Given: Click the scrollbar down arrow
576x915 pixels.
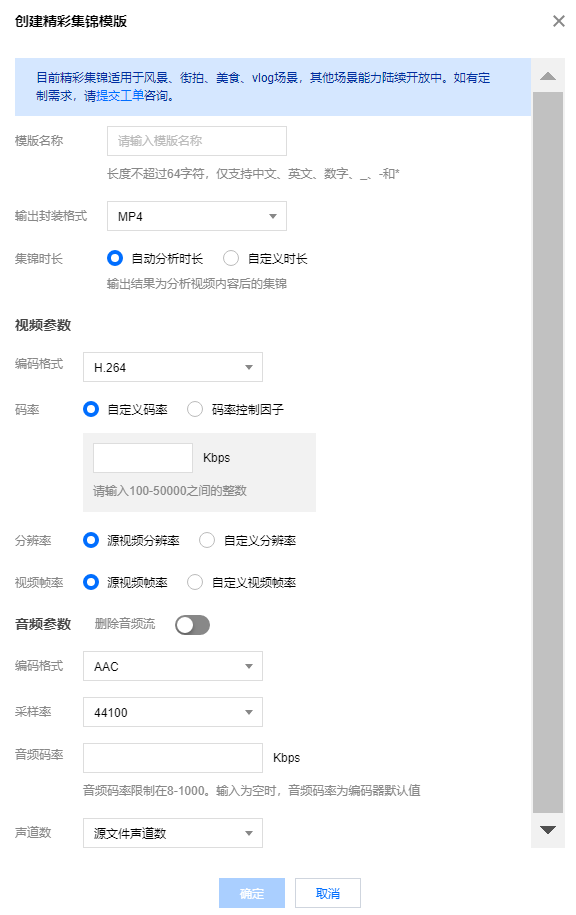Looking at the screenshot, I should click(547, 830).
